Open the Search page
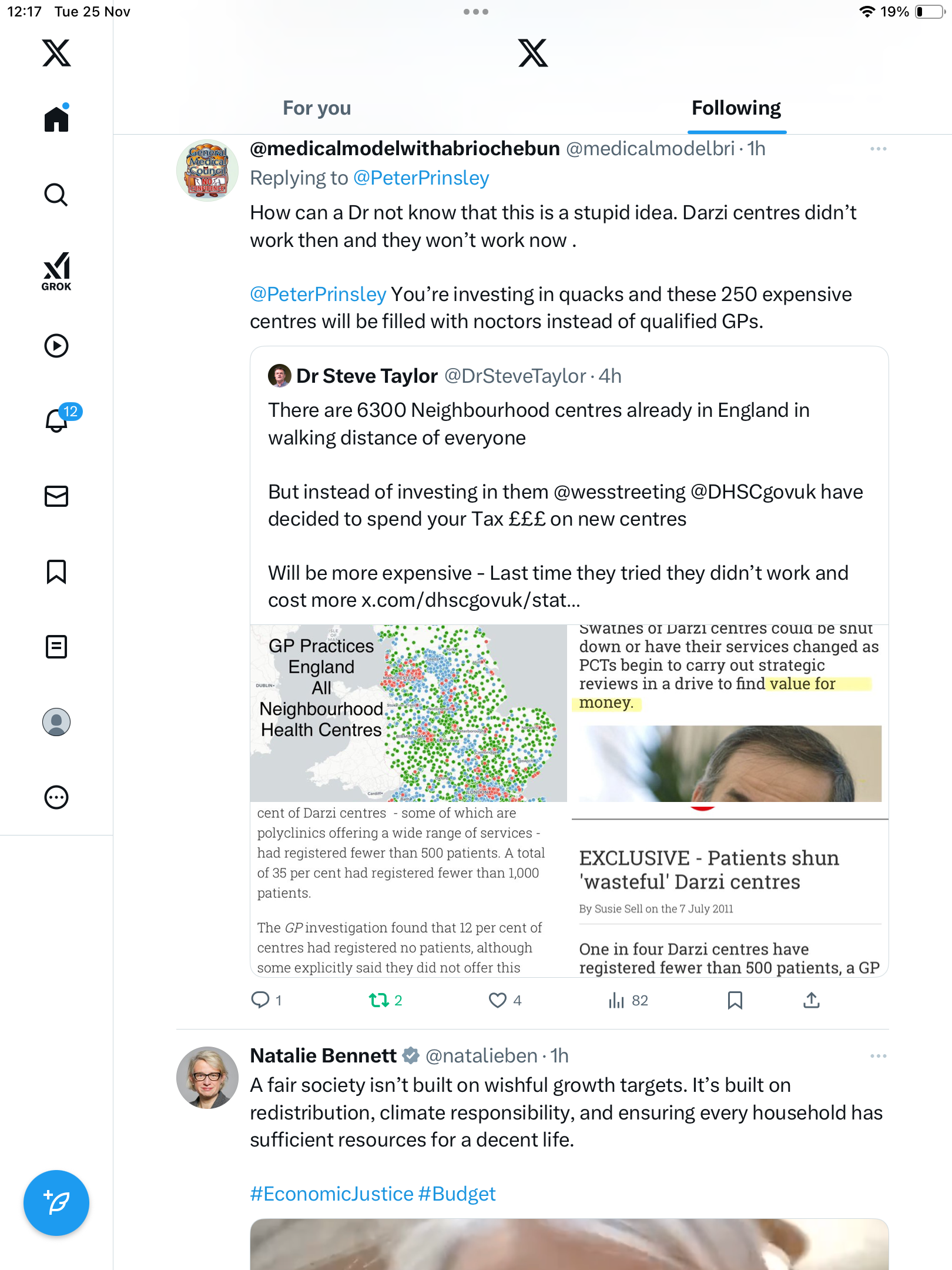 click(56, 195)
